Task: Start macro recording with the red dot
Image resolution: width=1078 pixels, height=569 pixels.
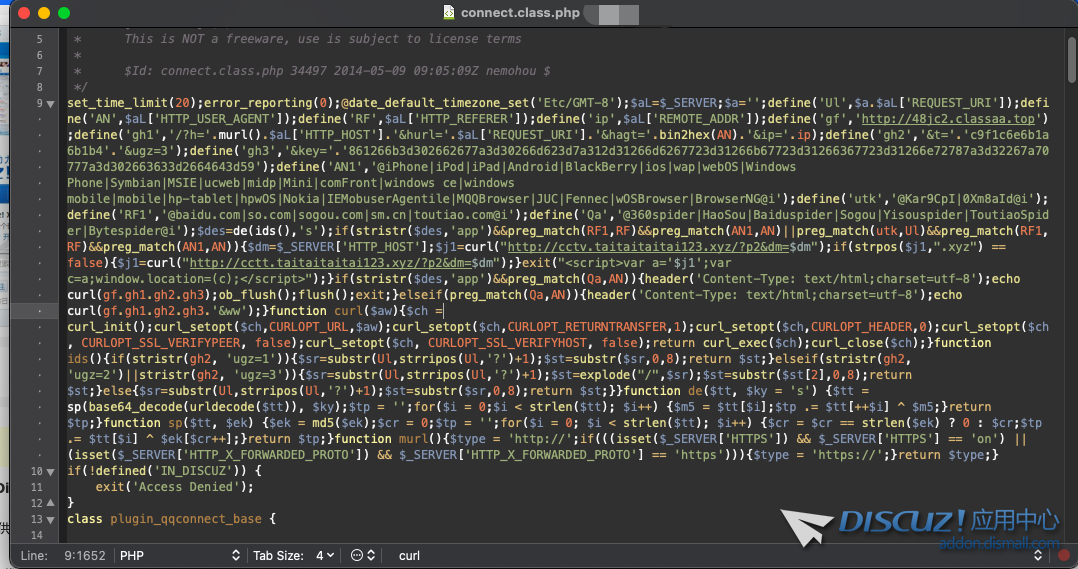Action: 1064,555
